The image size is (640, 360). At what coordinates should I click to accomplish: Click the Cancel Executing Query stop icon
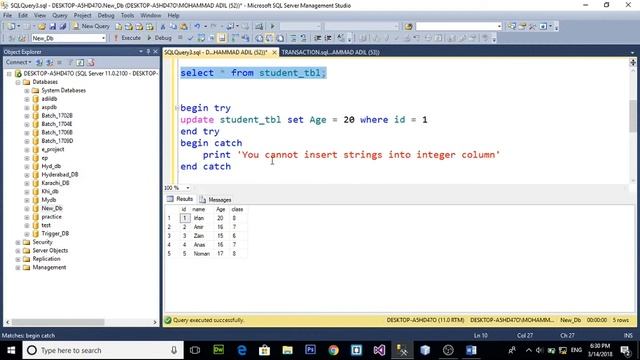[x=180, y=38]
